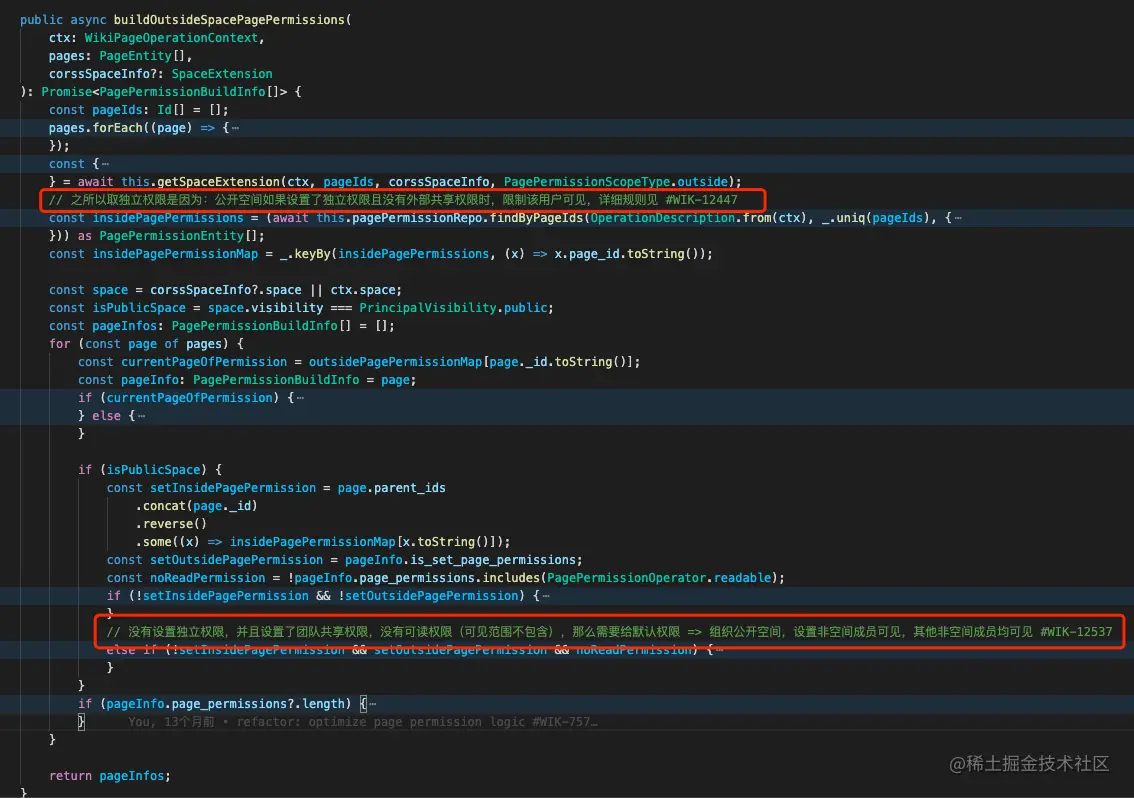Click the getSpaceExtension method call

pos(218,182)
